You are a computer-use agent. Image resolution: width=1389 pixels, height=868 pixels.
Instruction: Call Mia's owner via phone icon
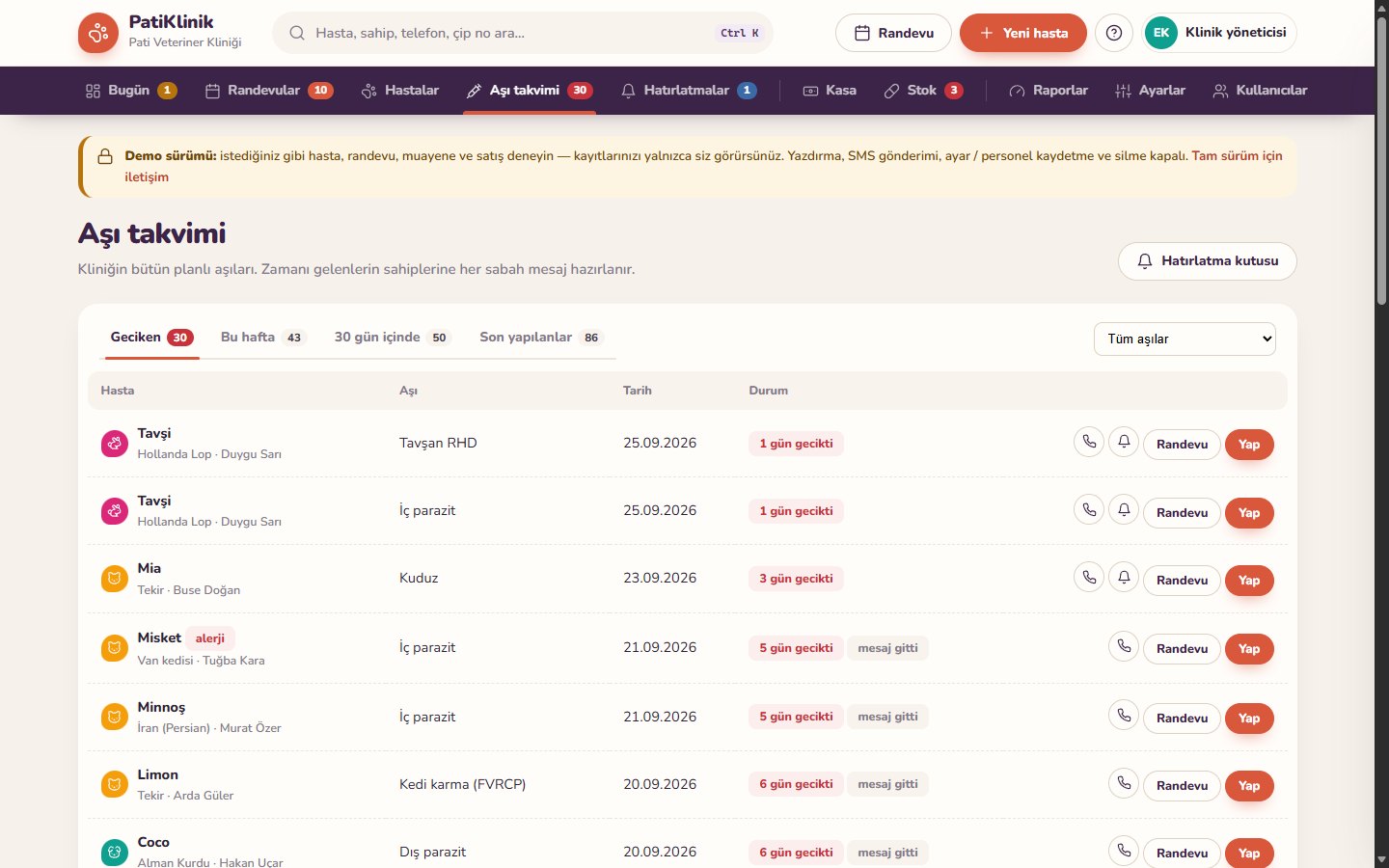pos(1089,577)
